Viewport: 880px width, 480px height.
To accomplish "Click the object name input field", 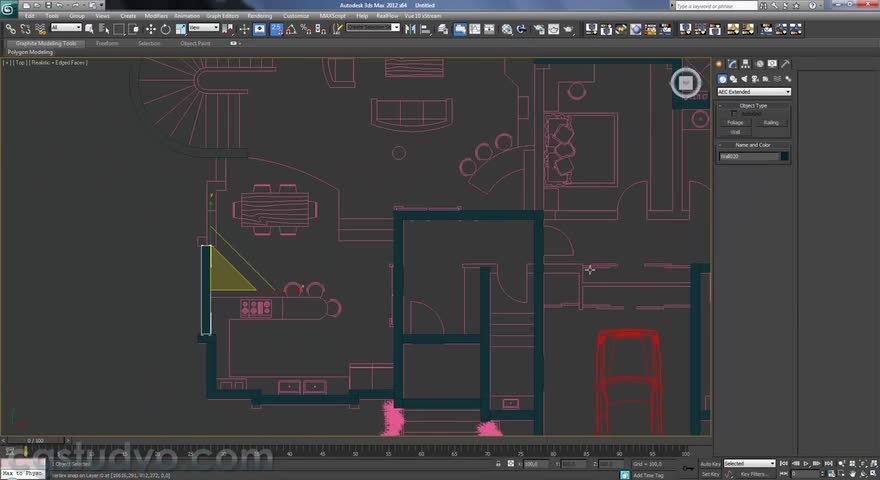I will coord(749,156).
